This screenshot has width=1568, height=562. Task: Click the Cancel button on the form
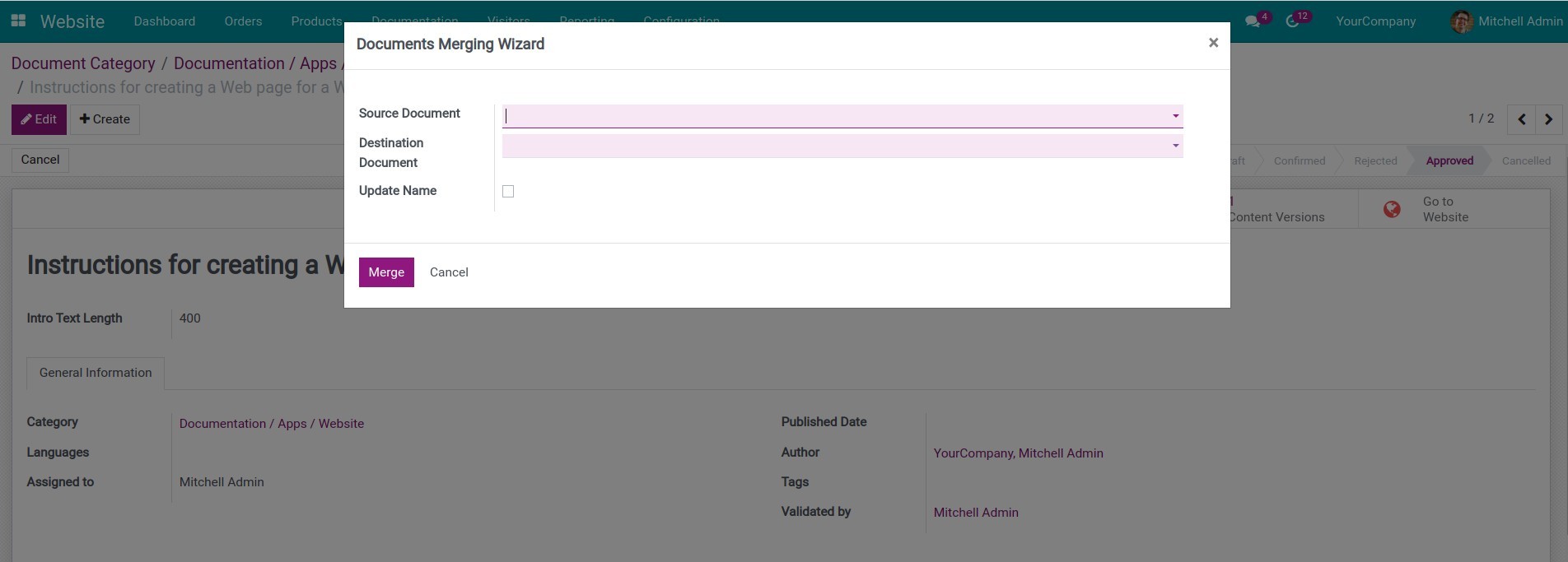click(x=40, y=160)
